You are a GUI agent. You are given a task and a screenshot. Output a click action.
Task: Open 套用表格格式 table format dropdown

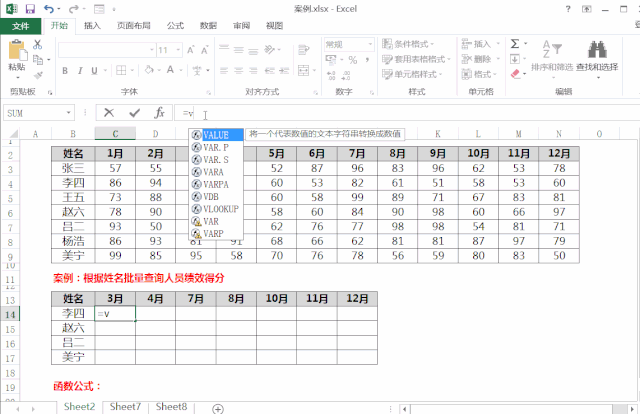coord(416,59)
